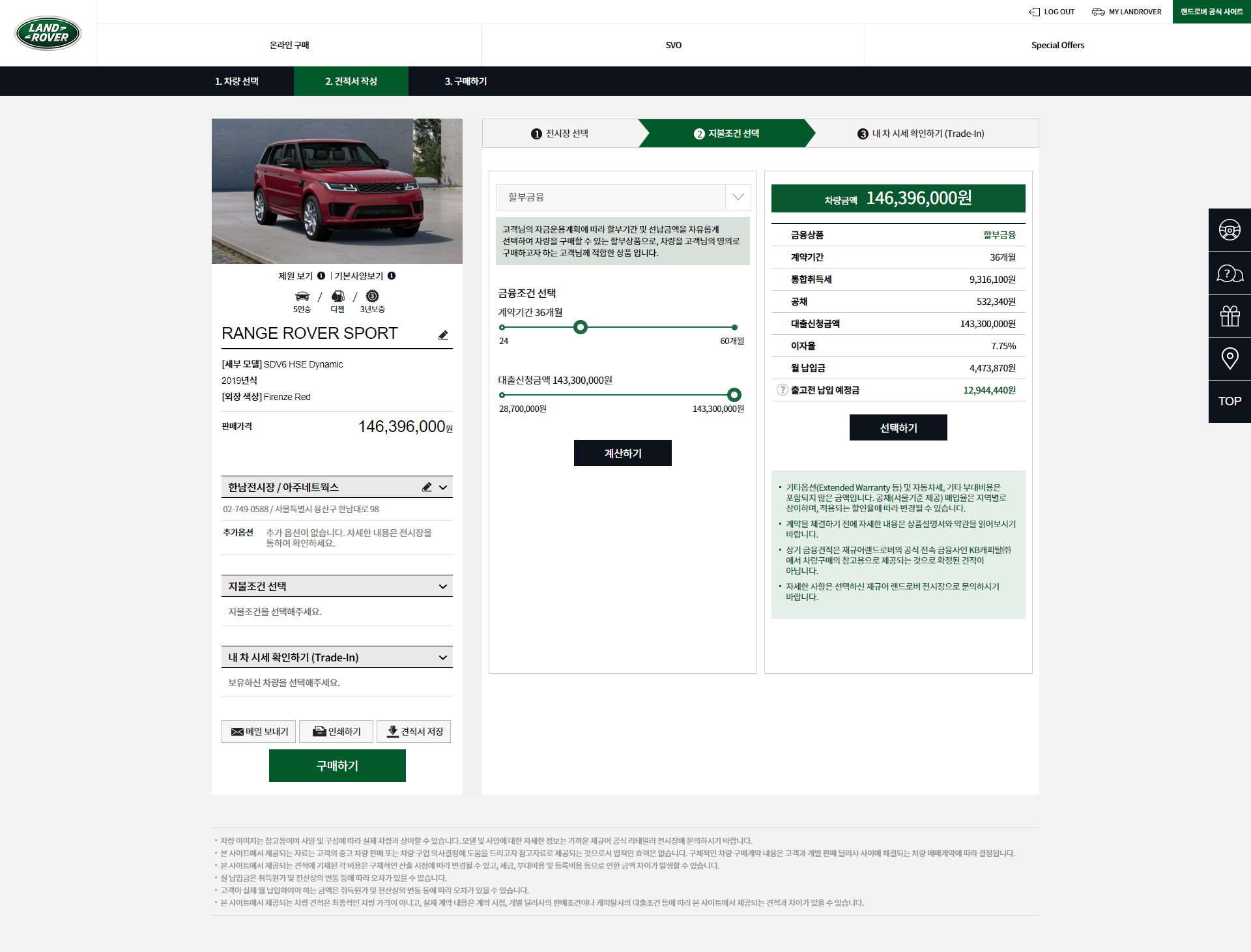Click info icon next to 기본사양보기
The height and width of the screenshot is (952, 1251).
coord(392,276)
